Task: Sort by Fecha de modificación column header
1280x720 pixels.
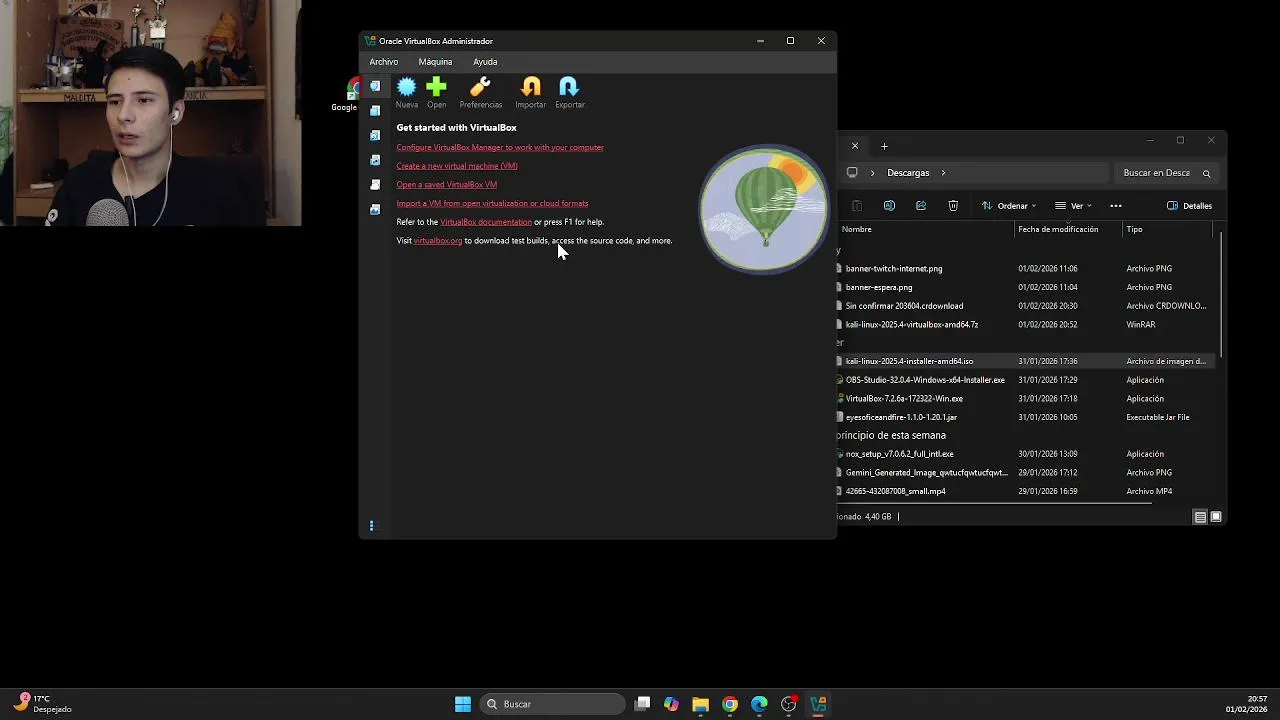Action: (x=1058, y=230)
